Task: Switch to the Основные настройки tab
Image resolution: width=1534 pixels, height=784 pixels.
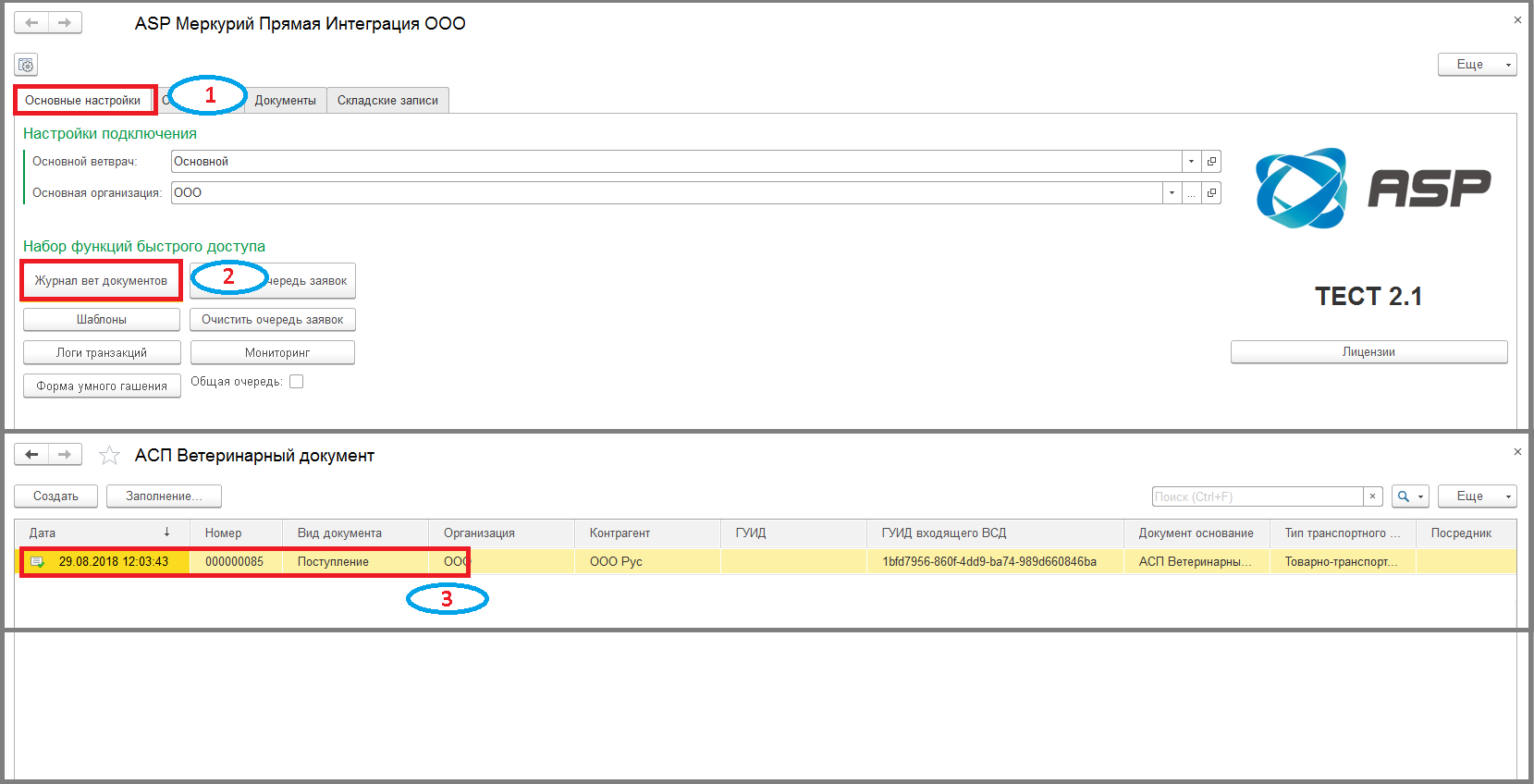Action: [x=83, y=100]
